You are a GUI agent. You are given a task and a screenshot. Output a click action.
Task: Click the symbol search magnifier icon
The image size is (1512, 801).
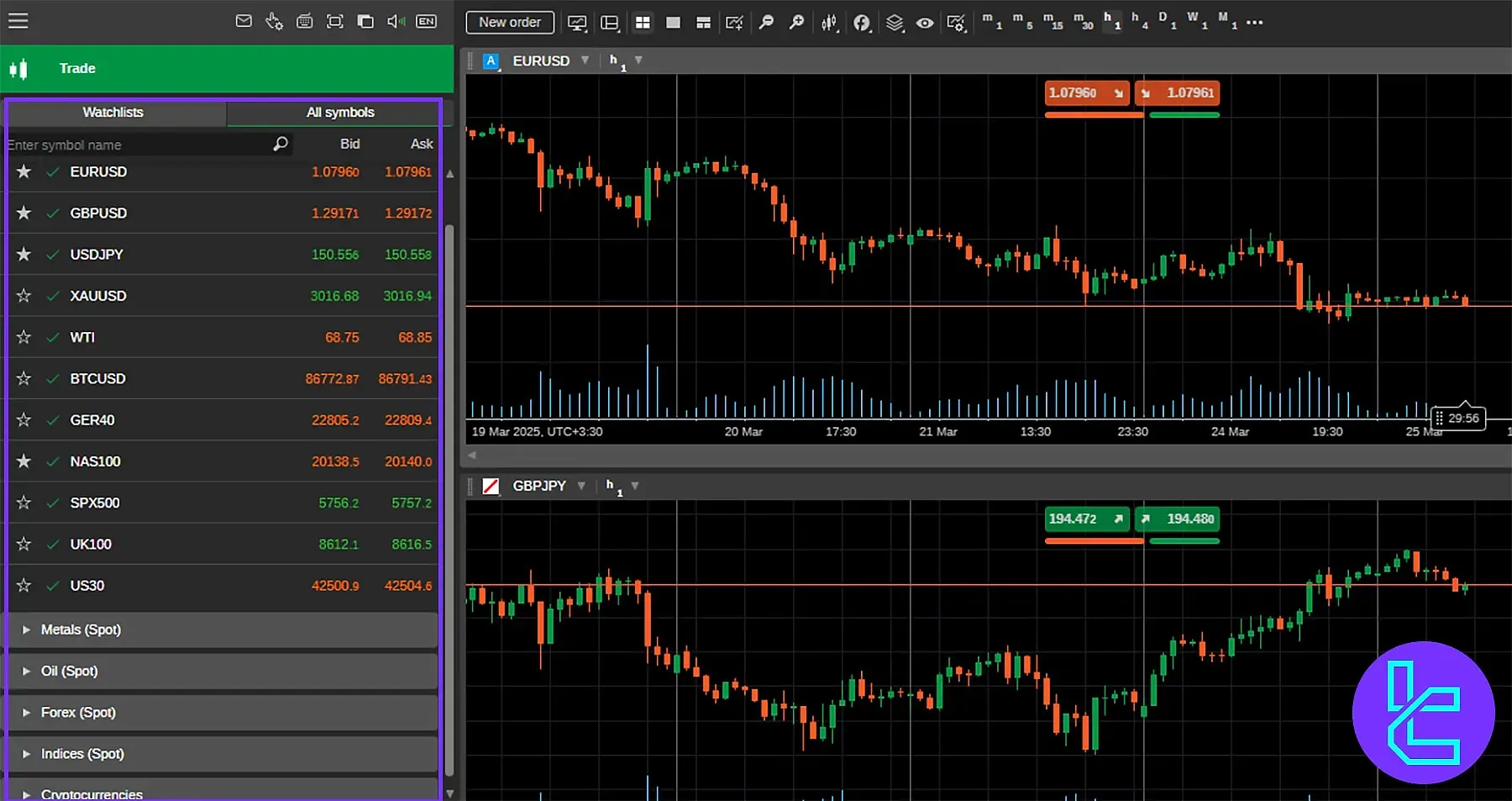[x=281, y=144]
